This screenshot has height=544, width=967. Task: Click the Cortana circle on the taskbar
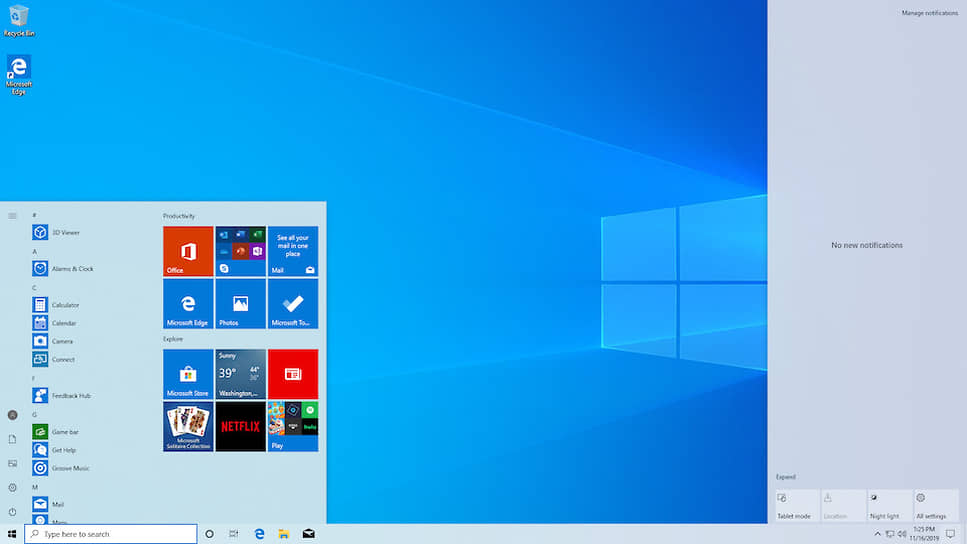[209, 534]
